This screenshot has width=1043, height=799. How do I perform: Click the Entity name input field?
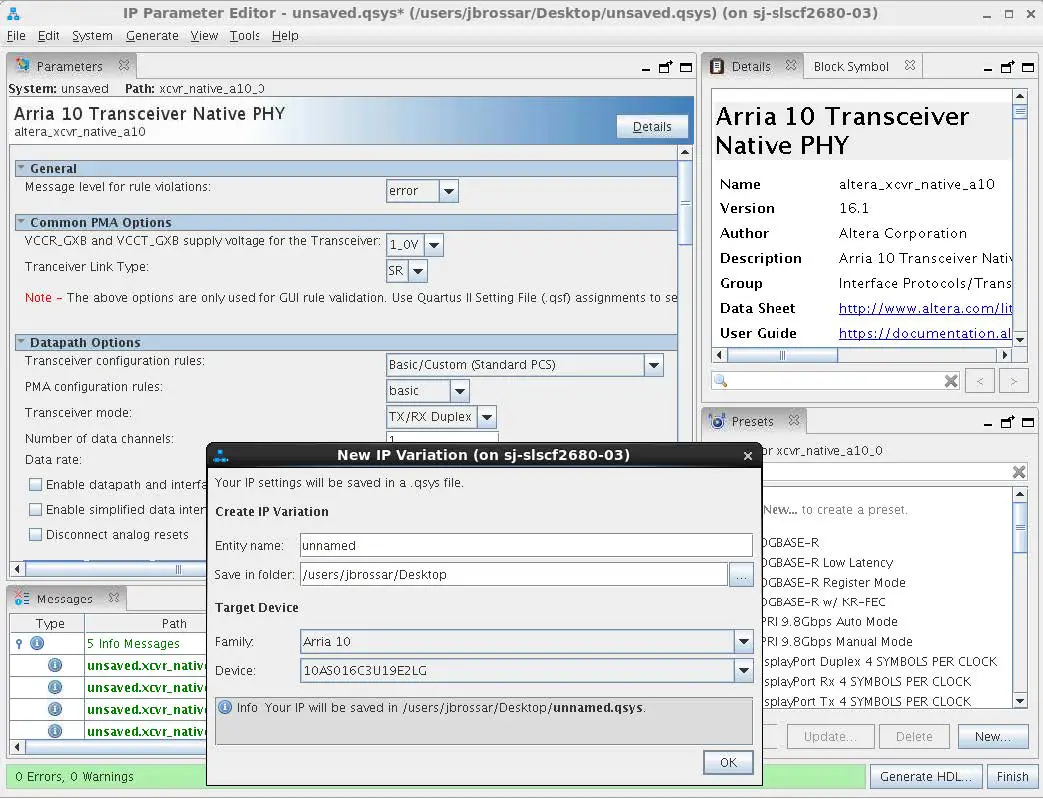click(x=526, y=546)
